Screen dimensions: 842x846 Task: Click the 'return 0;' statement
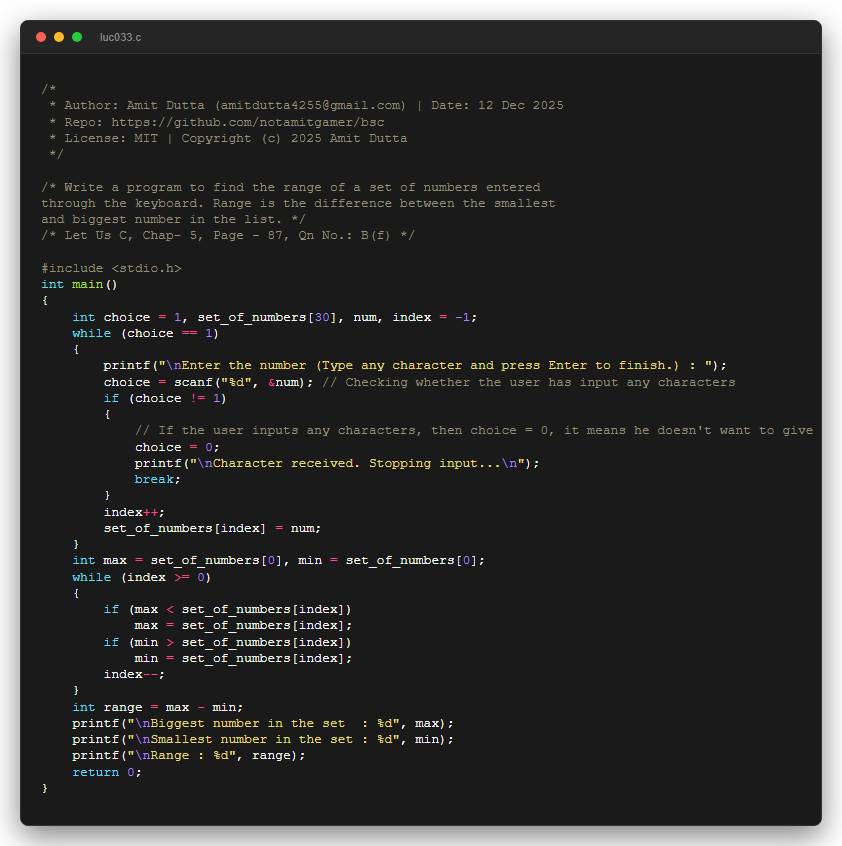click(x=107, y=772)
